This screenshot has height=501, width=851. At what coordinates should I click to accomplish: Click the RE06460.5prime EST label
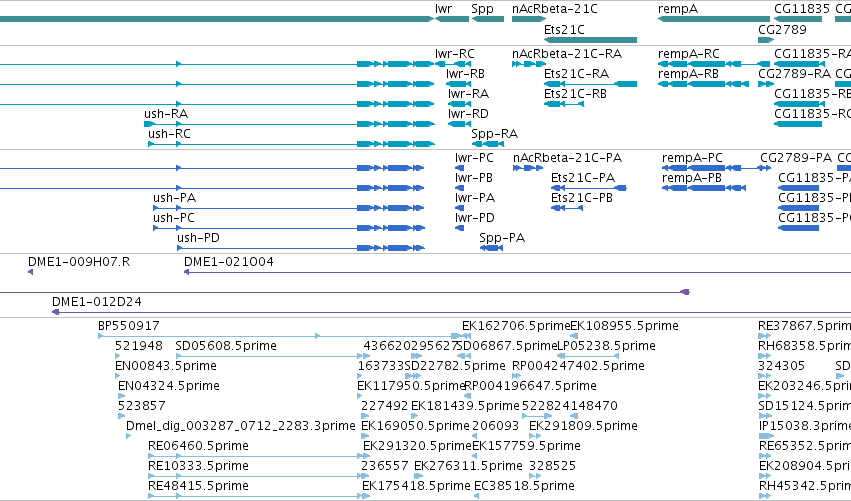pos(199,447)
